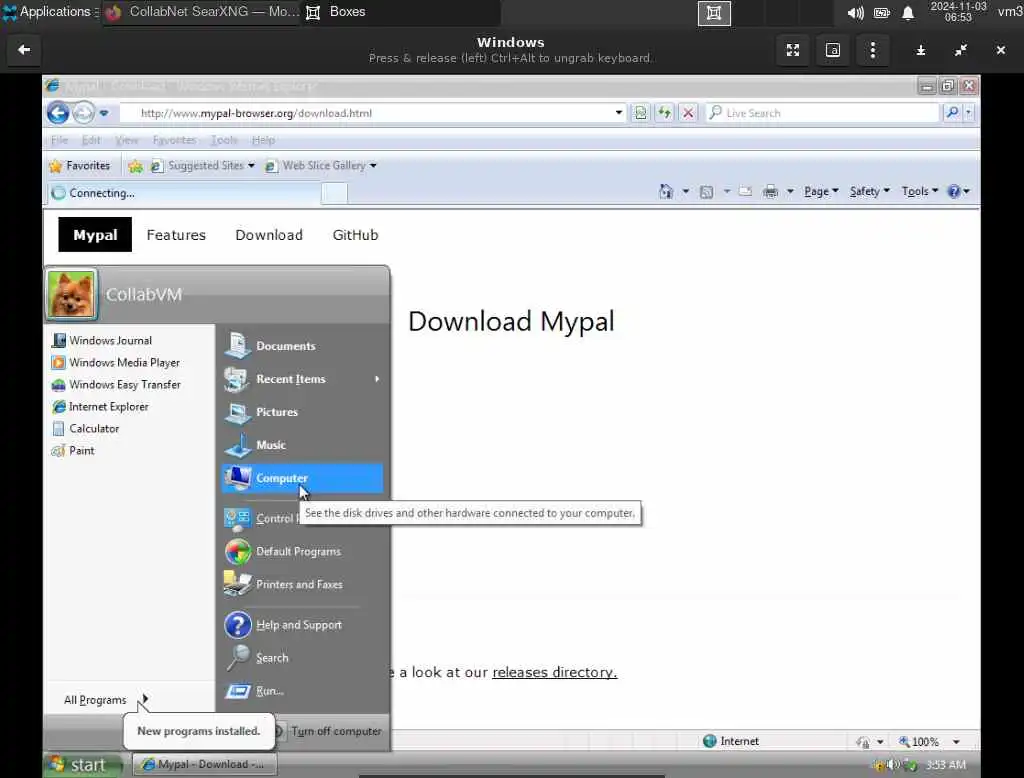Image resolution: width=1024 pixels, height=778 pixels.
Task: Click the red Stop loading icon
Action: coord(688,112)
